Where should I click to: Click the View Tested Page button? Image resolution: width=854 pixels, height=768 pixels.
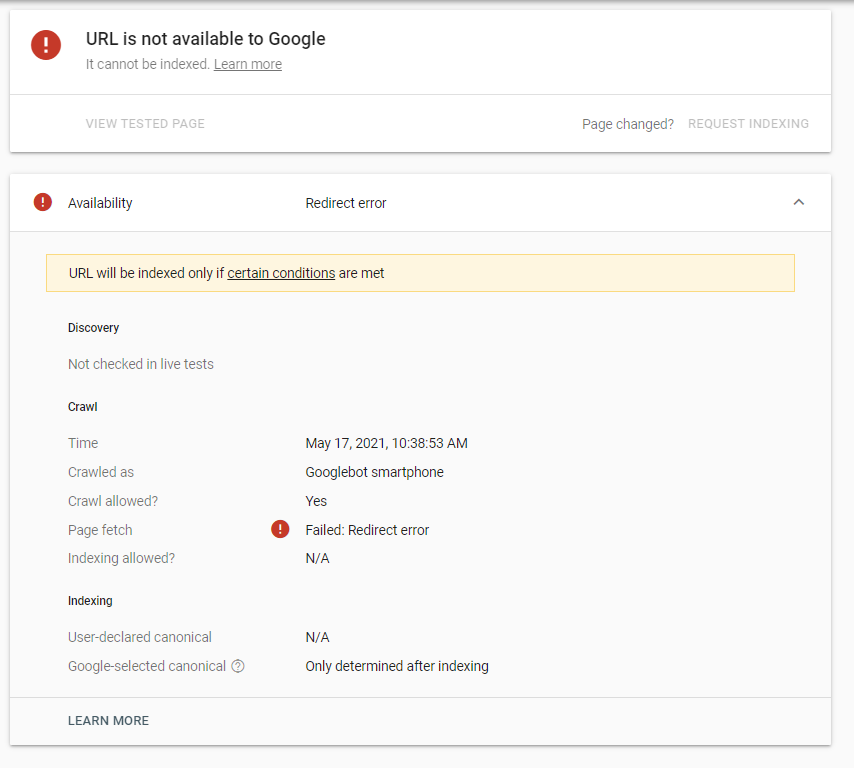(145, 124)
